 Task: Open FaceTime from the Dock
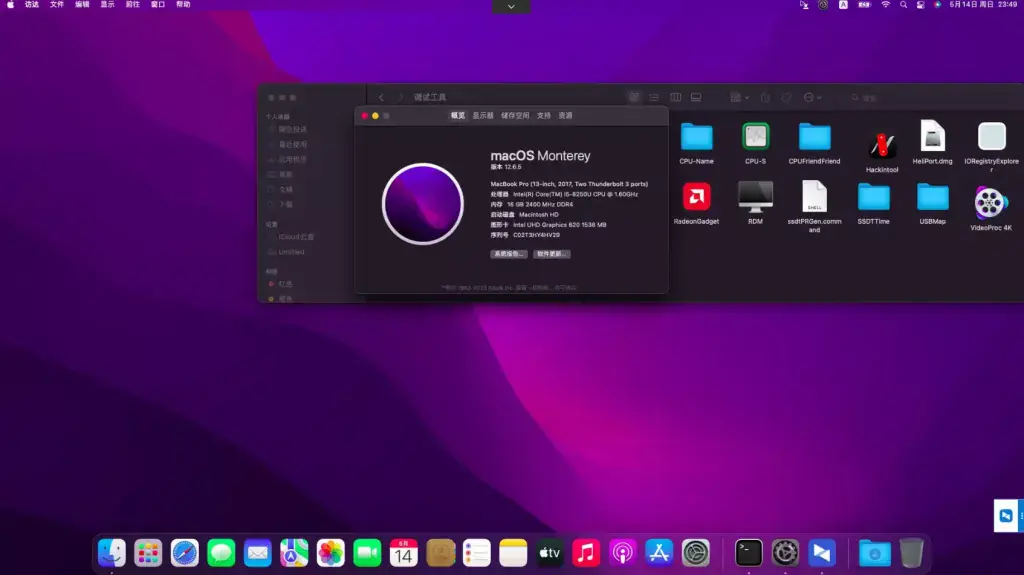tap(367, 553)
